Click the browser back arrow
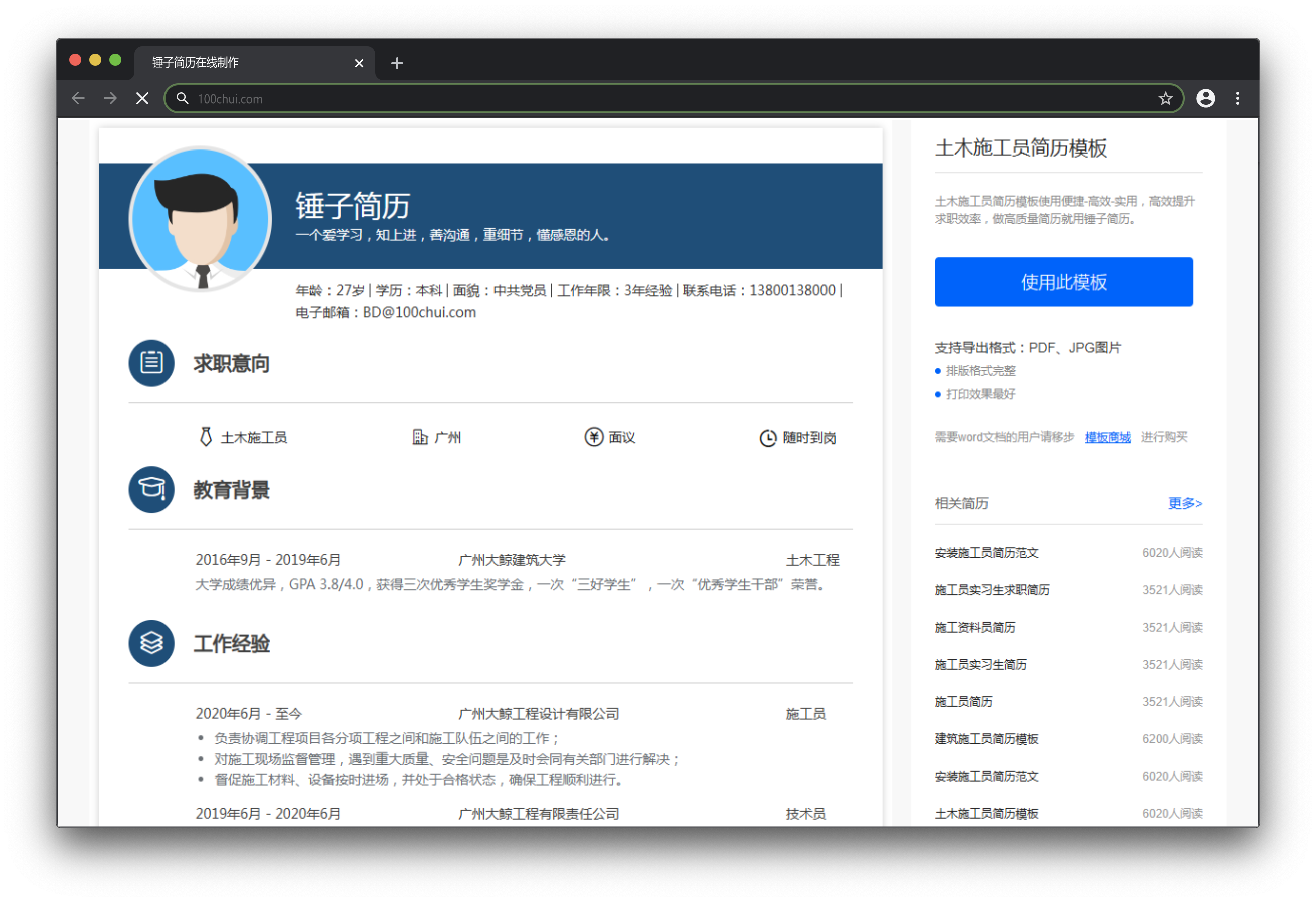Image resolution: width=1316 pixels, height=902 pixels. click(78, 99)
